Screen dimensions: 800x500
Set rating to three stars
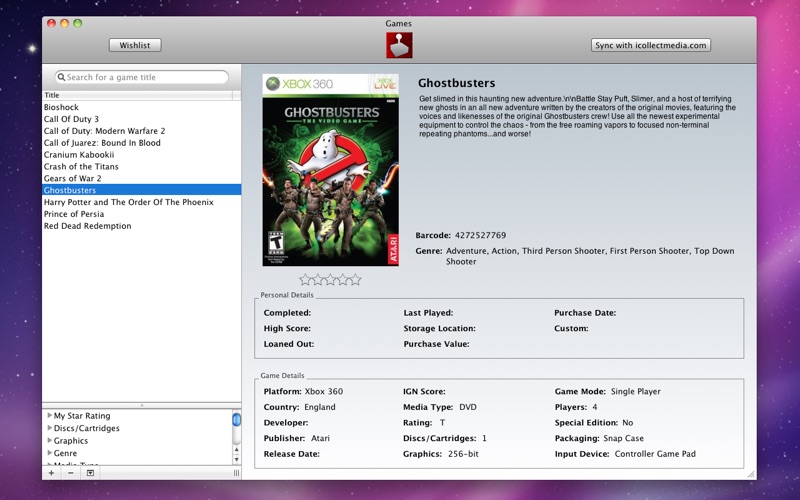click(x=330, y=279)
